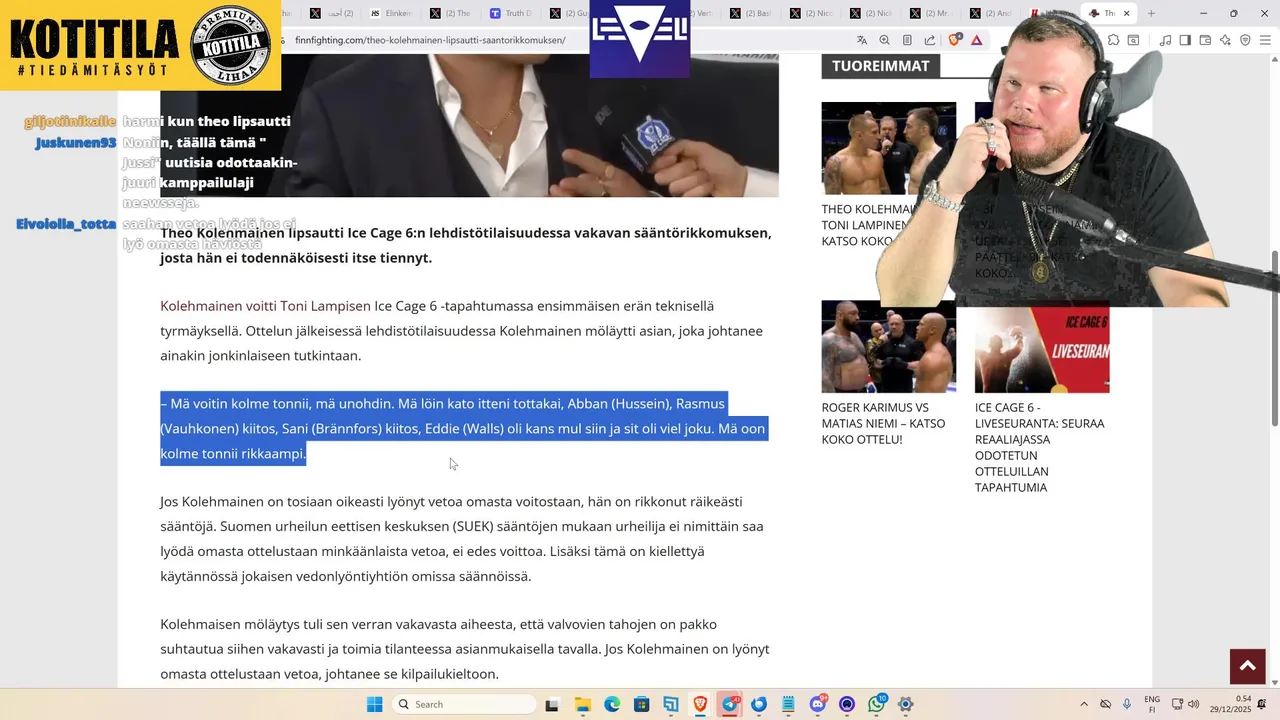This screenshot has width=1280, height=720.
Task: Open Brave Wallet icon in toolbar
Action: point(1205,40)
